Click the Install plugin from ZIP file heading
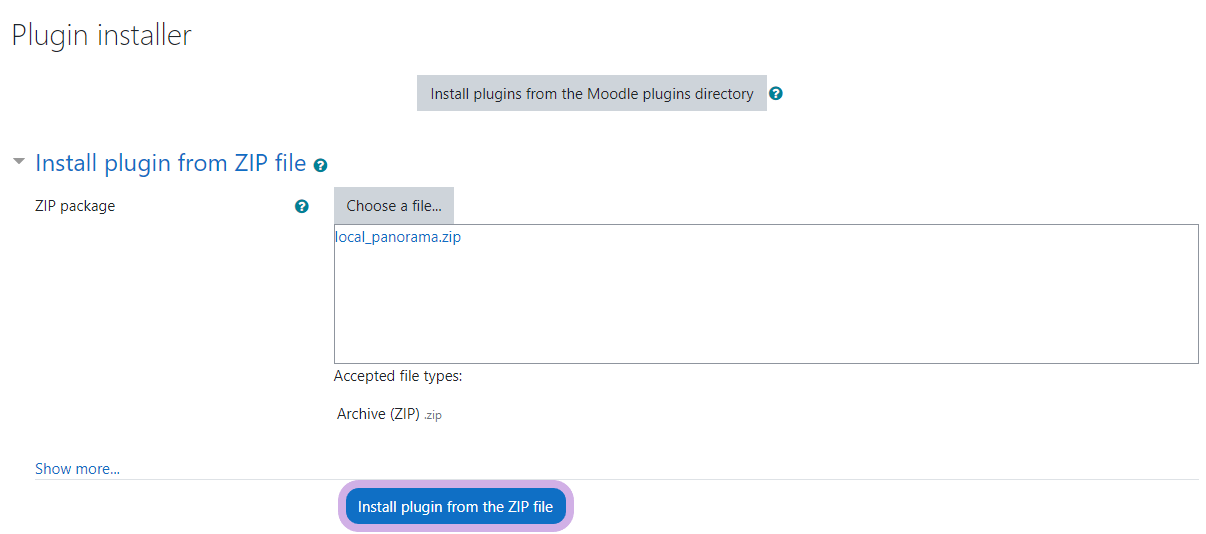 [x=170, y=163]
